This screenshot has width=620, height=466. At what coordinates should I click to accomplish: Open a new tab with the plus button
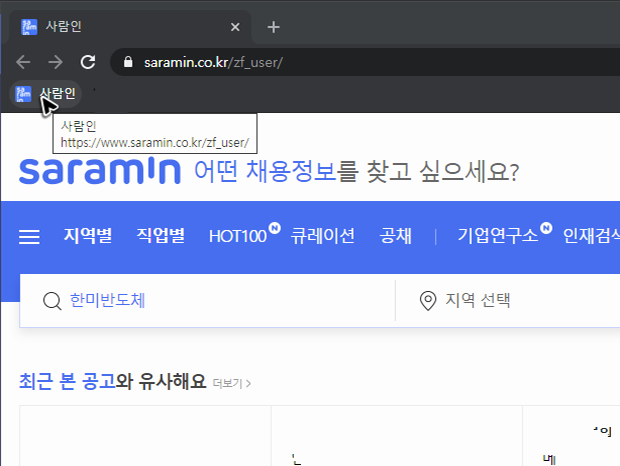[x=274, y=27]
